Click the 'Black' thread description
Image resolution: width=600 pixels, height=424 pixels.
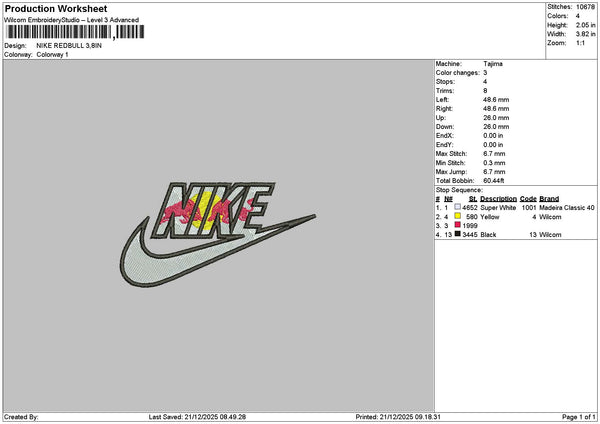tap(488, 235)
